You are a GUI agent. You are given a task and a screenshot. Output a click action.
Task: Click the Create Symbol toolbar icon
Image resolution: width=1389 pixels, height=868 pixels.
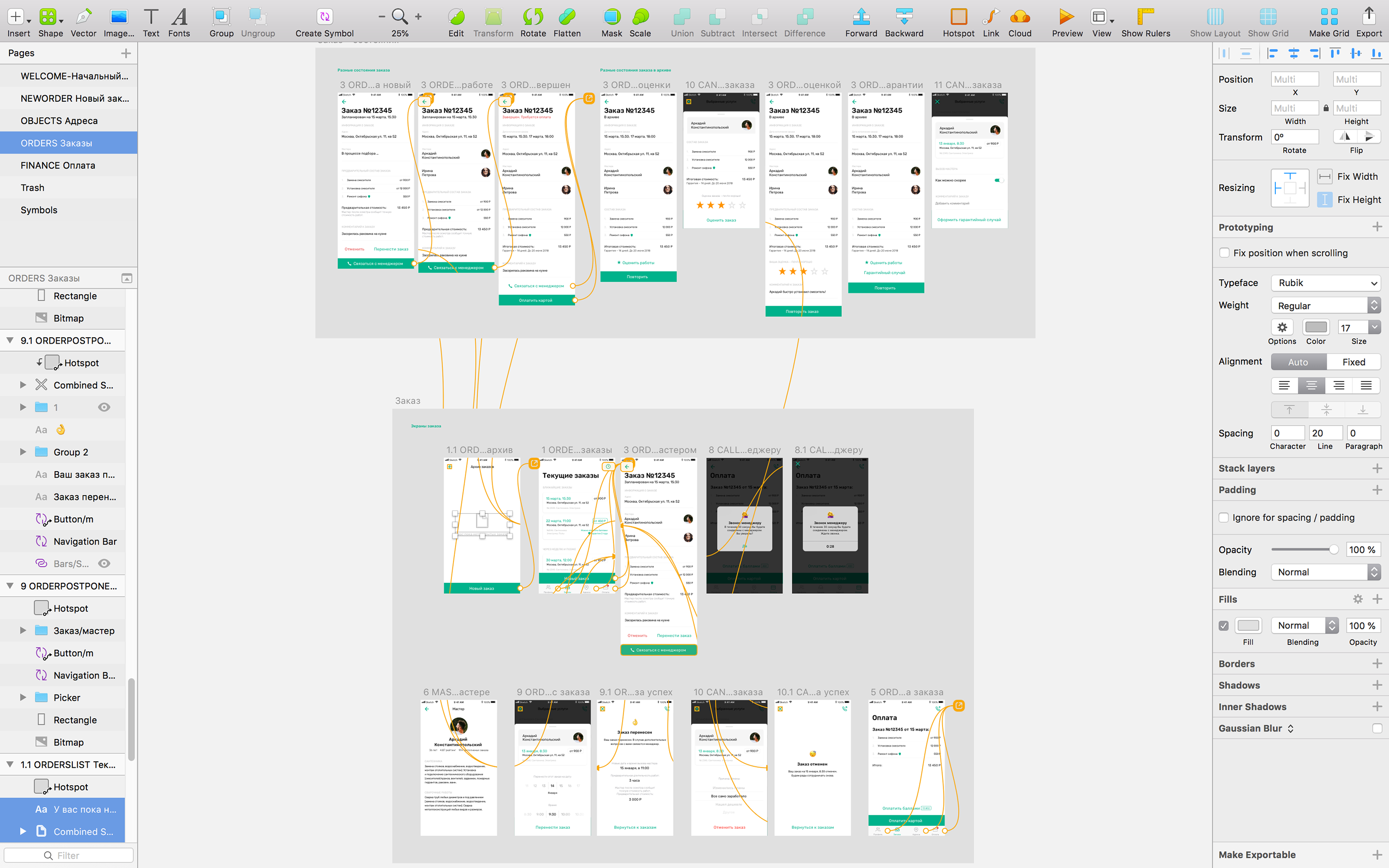tap(324, 17)
